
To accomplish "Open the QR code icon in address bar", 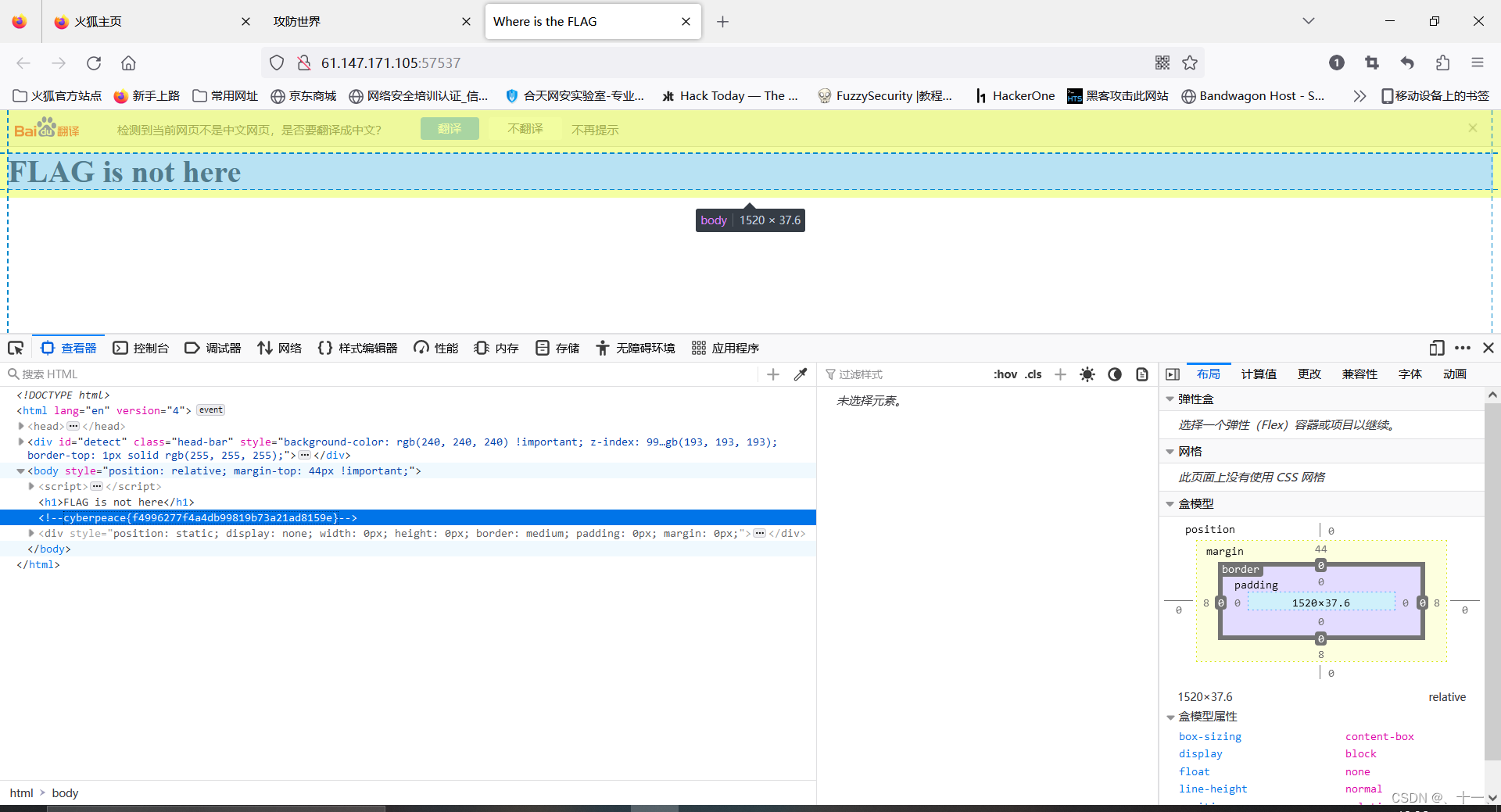I will [1162, 63].
